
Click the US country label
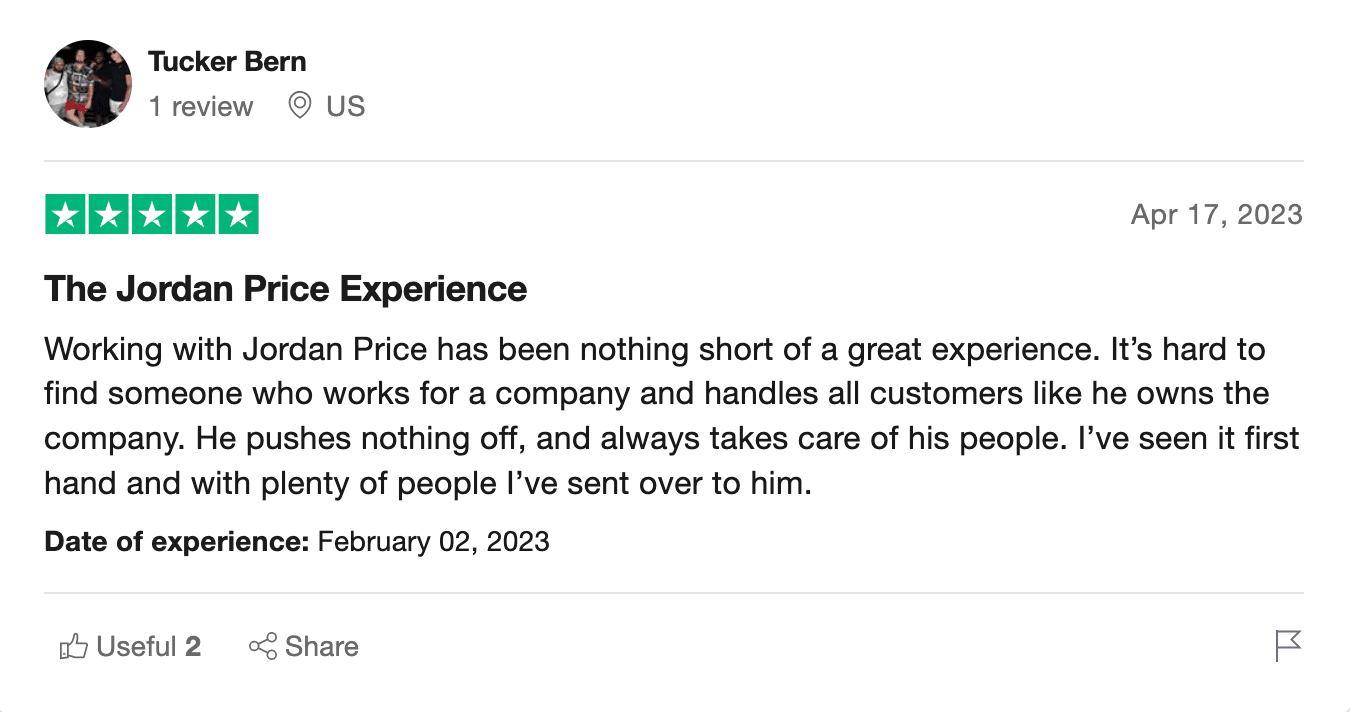[346, 106]
